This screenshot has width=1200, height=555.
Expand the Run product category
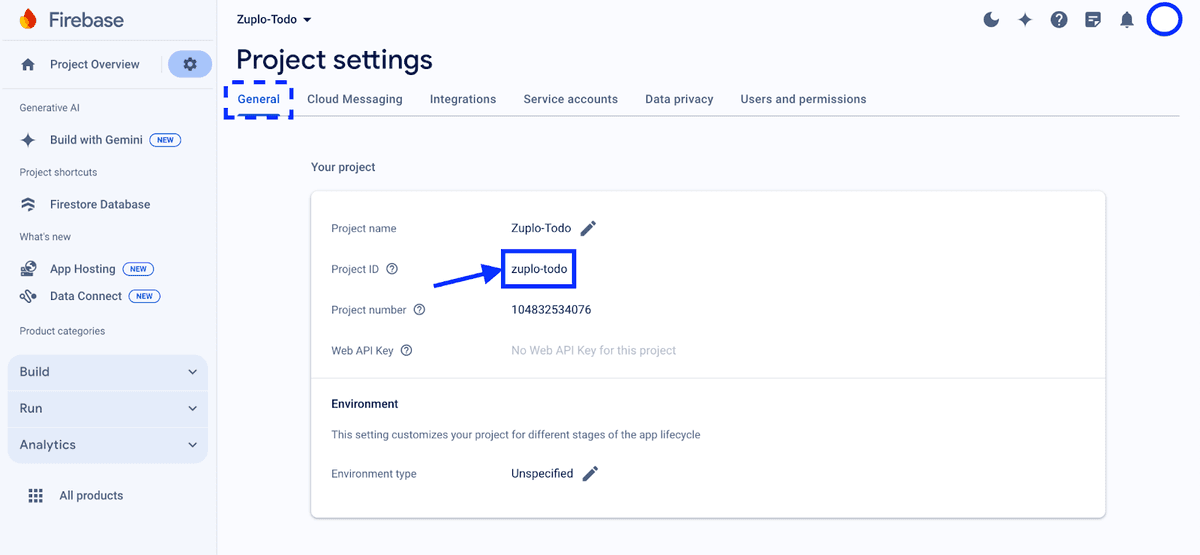point(107,408)
